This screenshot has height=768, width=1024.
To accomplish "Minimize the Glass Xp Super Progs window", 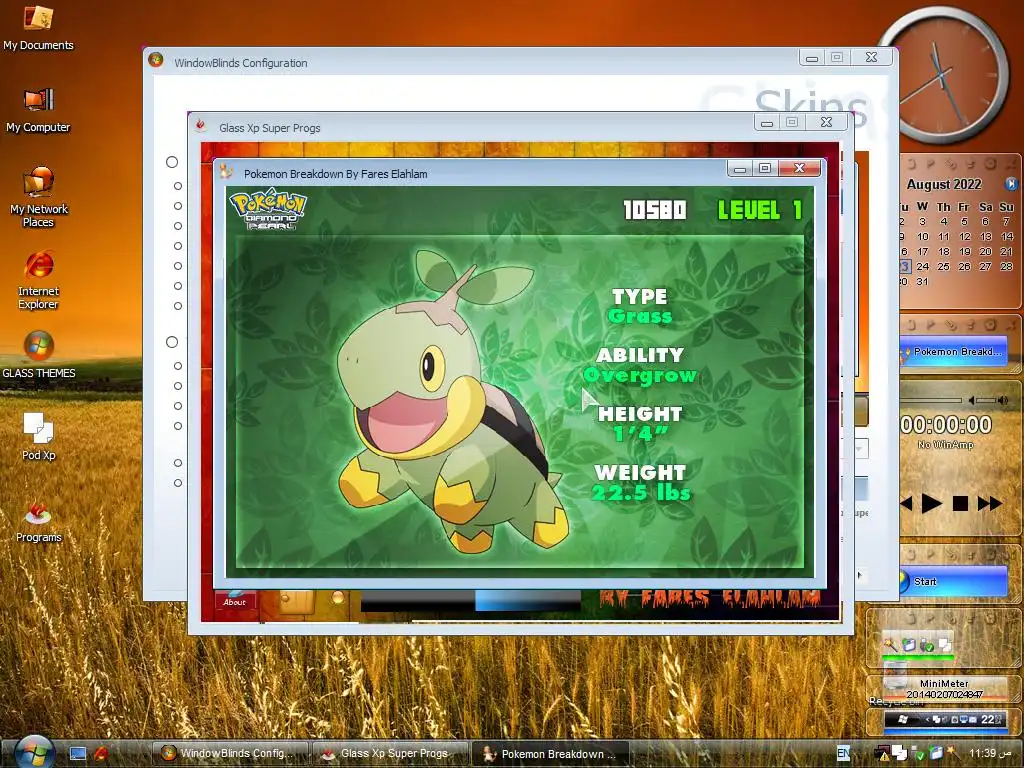I will pos(767,122).
